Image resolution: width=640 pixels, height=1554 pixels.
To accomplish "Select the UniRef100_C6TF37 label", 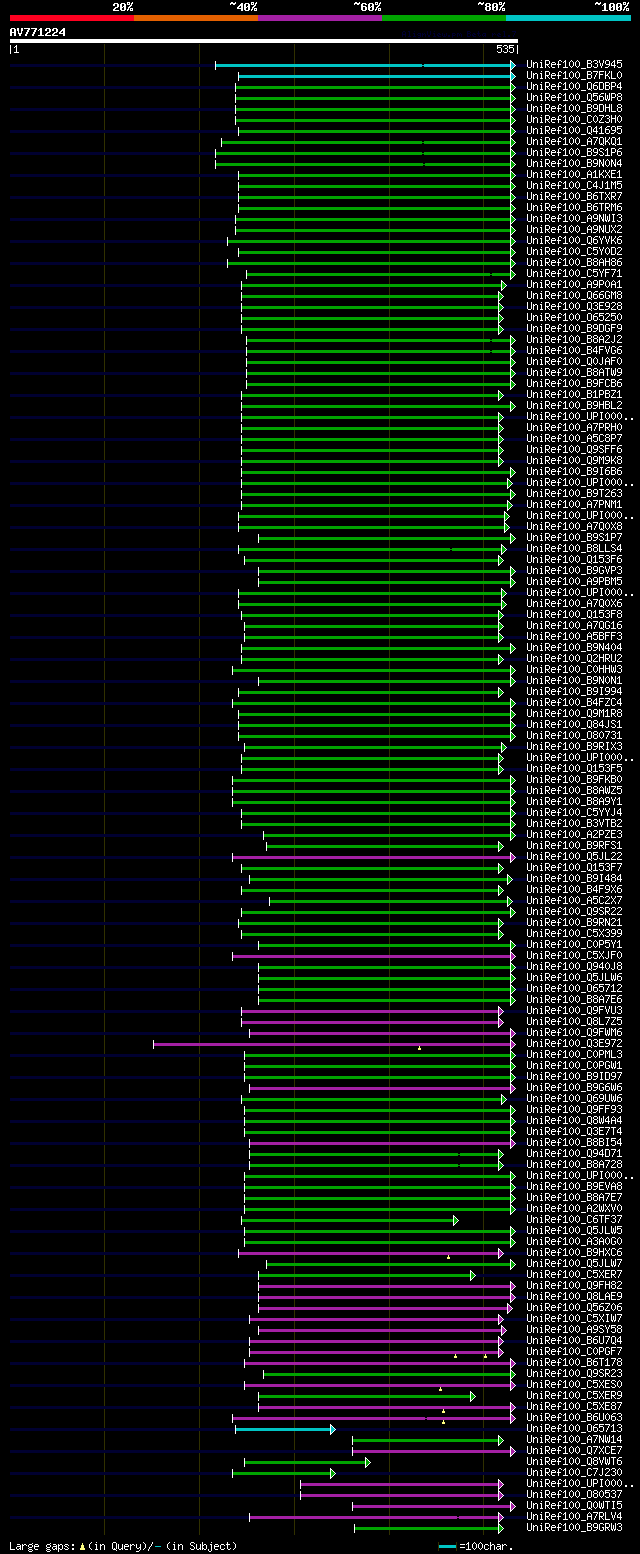I will click(x=574, y=1219).
